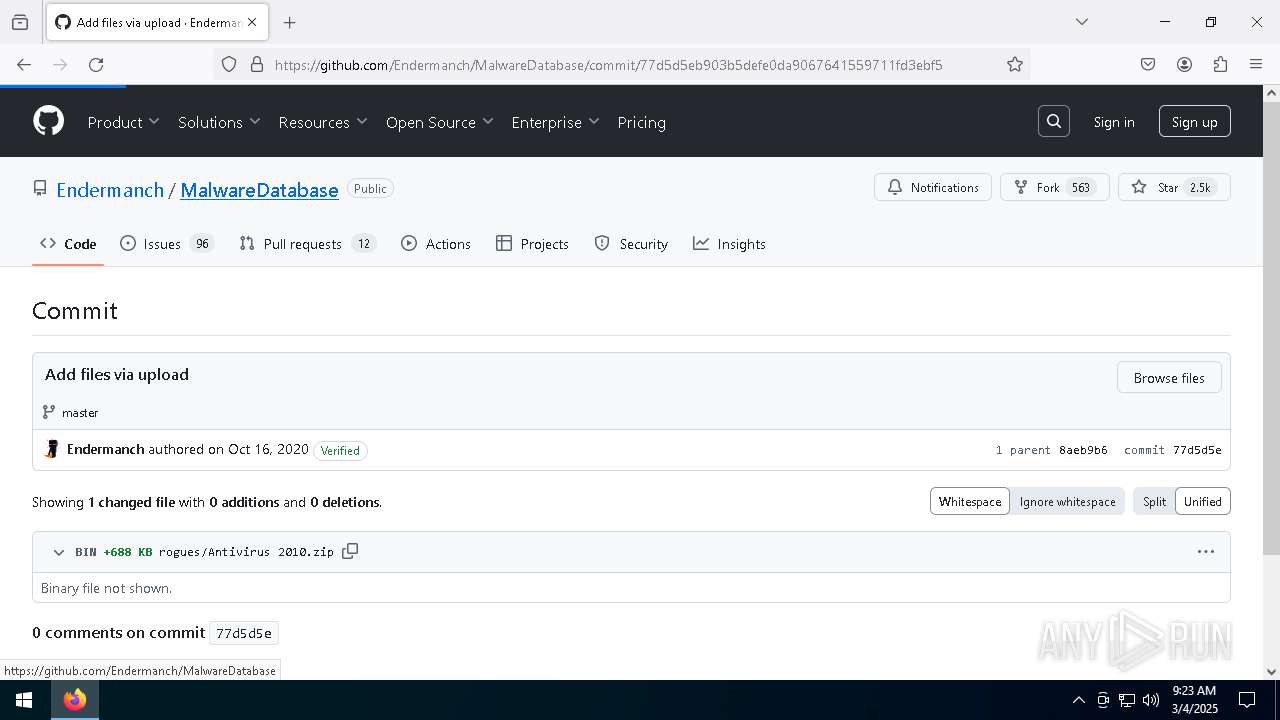This screenshot has width=1280, height=720.
Task: Open the taskbar network icon
Action: 1127,700
